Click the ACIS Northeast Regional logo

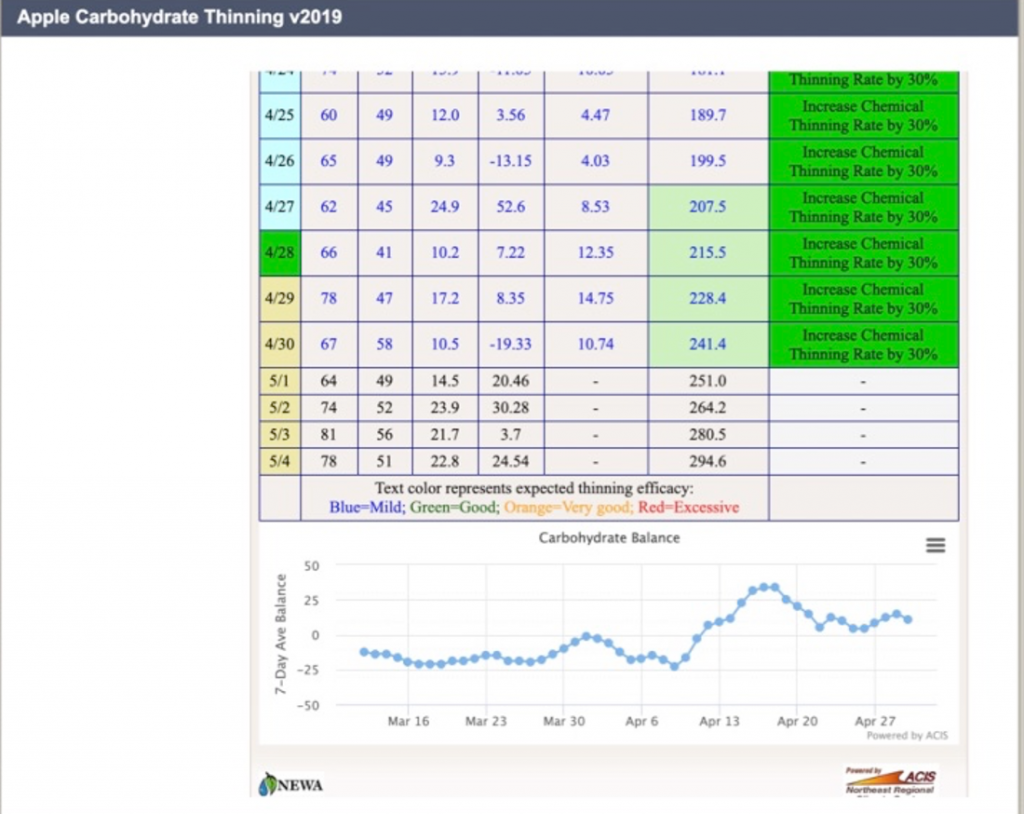click(891, 781)
